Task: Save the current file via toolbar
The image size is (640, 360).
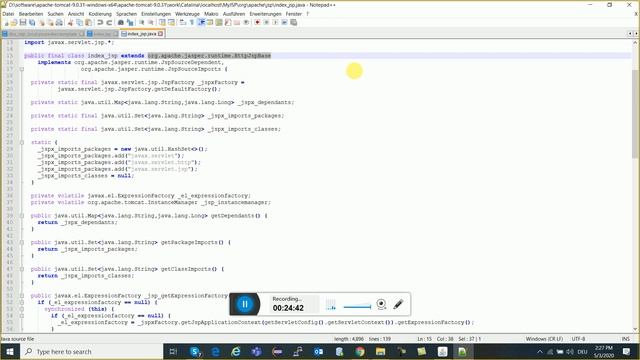Action: 23,22
